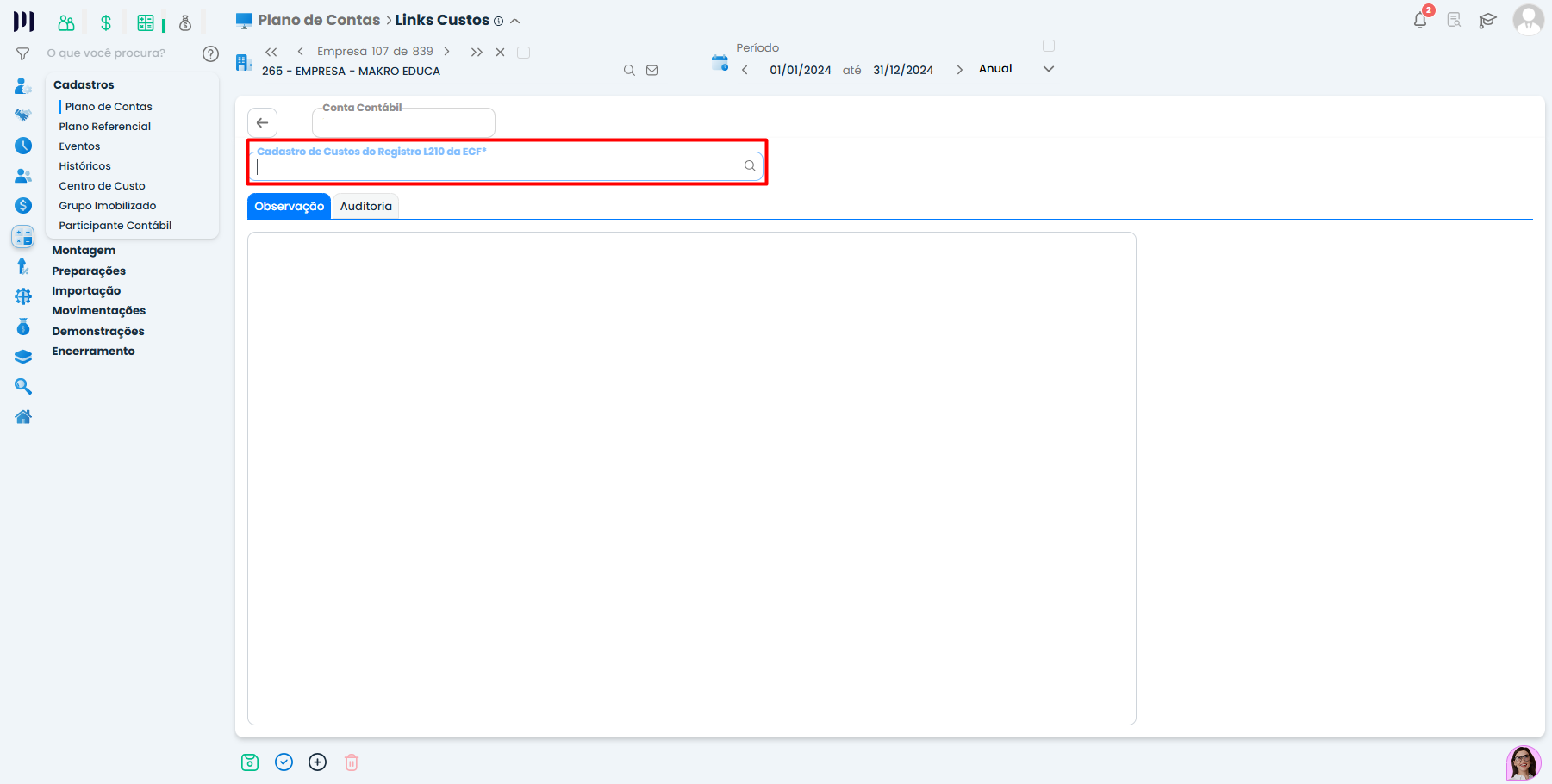Open the money bag module in top bar
Screen dimensions: 1552x784
[185, 22]
